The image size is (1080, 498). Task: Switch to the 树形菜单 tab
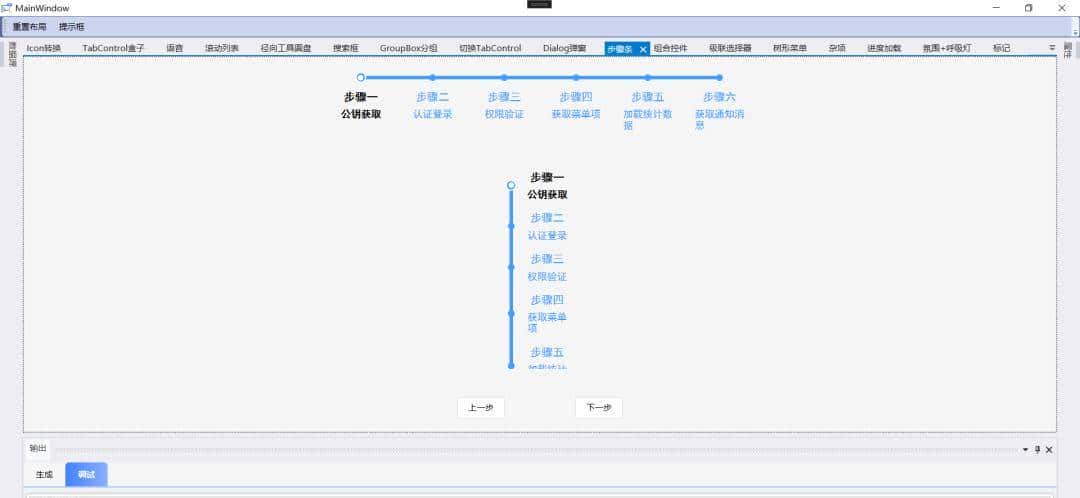tap(789, 48)
